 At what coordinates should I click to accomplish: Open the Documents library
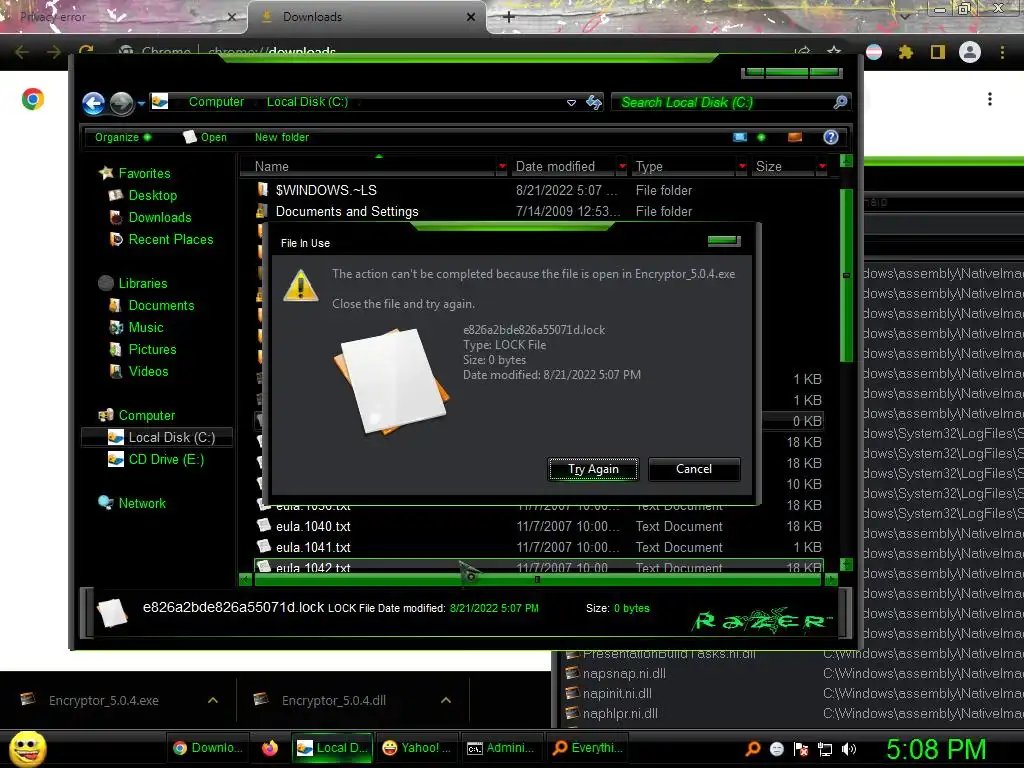pos(161,306)
